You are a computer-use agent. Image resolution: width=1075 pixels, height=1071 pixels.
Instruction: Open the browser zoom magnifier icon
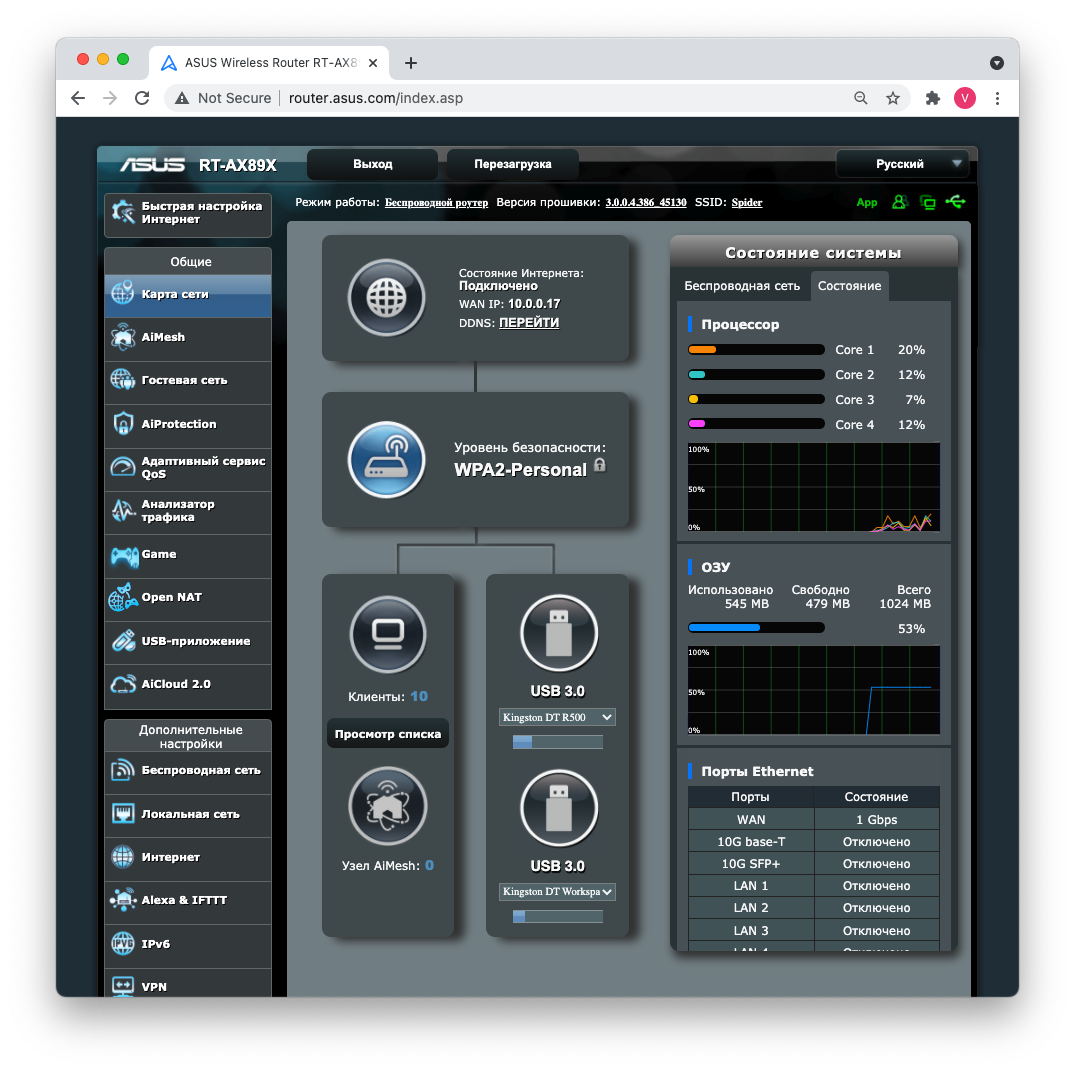coord(860,98)
